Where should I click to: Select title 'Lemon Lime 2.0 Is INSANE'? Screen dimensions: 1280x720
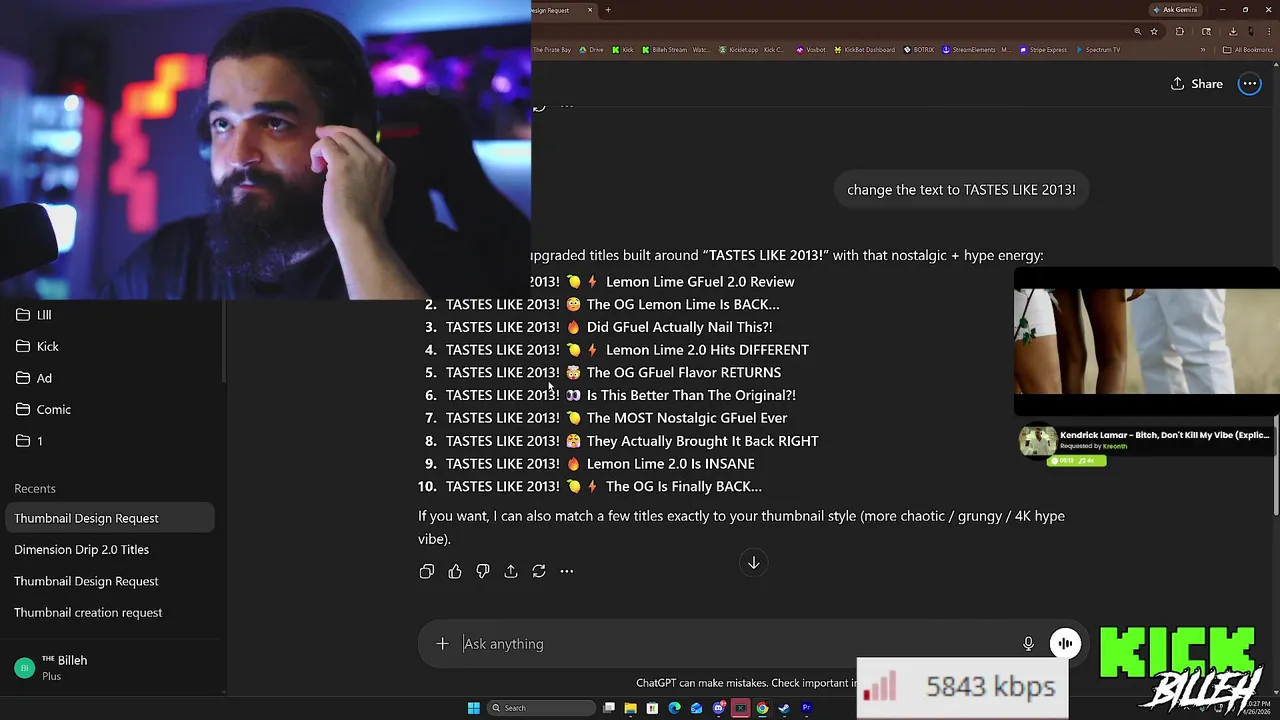tap(670, 464)
